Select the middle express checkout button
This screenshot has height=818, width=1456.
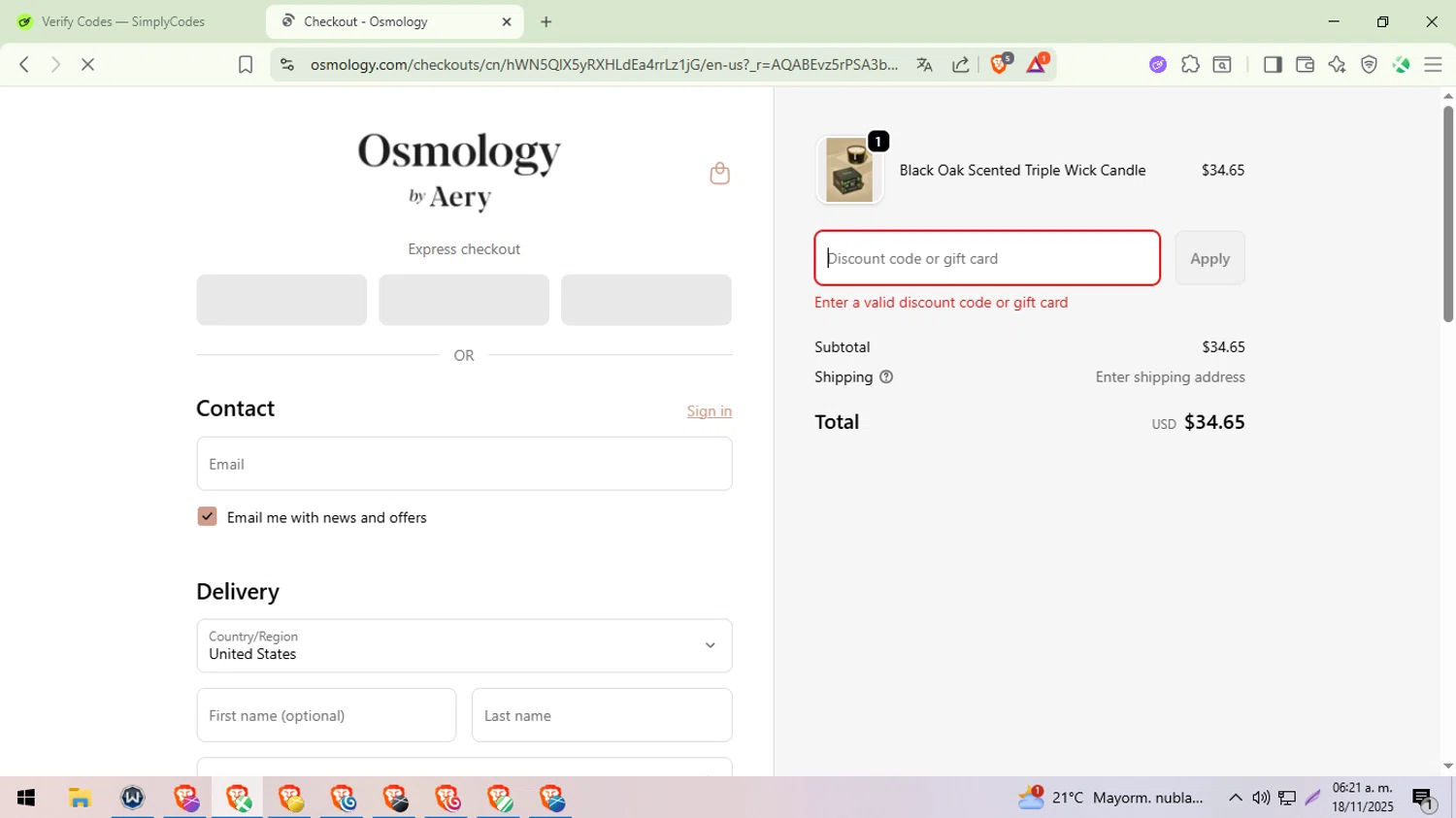pos(464,300)
